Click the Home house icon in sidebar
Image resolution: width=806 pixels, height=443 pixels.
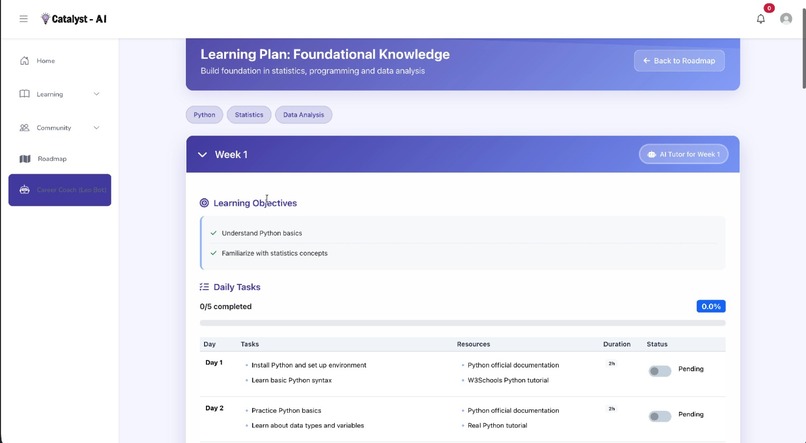coord(25,61)
